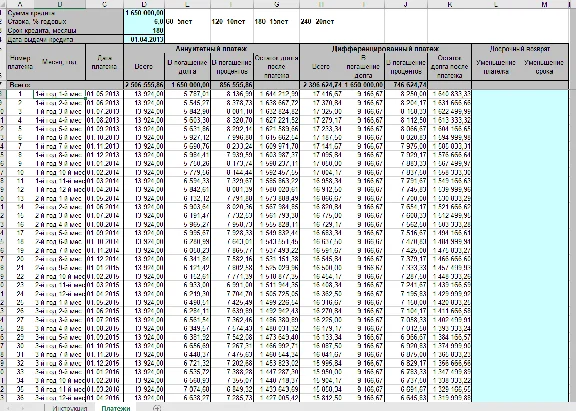Click the '240 20лет' cell
Screen dimensions: 576x411
coord(321,22)
